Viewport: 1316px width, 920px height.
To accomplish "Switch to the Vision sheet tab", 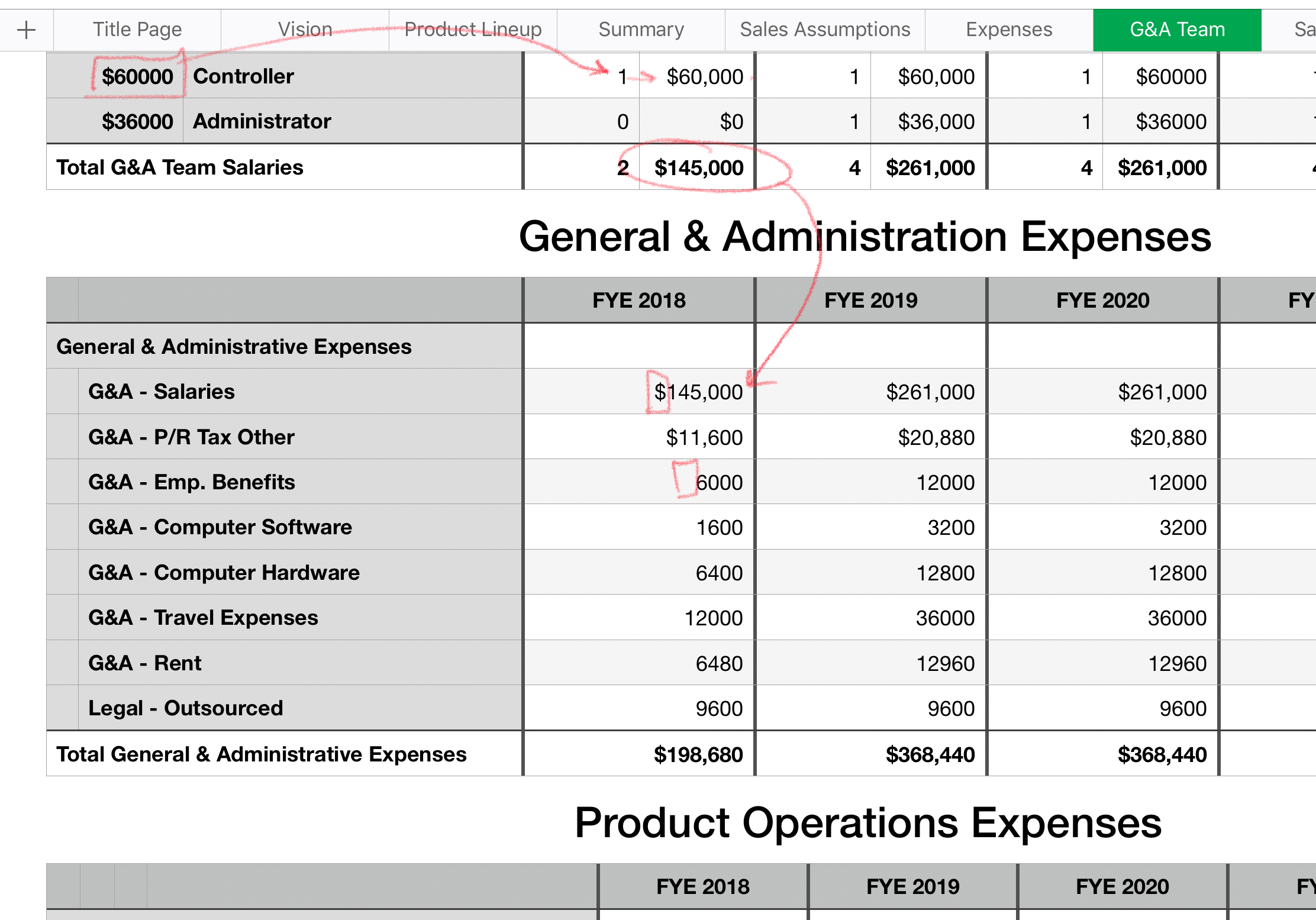I will pyautogui.click(x=305, y=30).
